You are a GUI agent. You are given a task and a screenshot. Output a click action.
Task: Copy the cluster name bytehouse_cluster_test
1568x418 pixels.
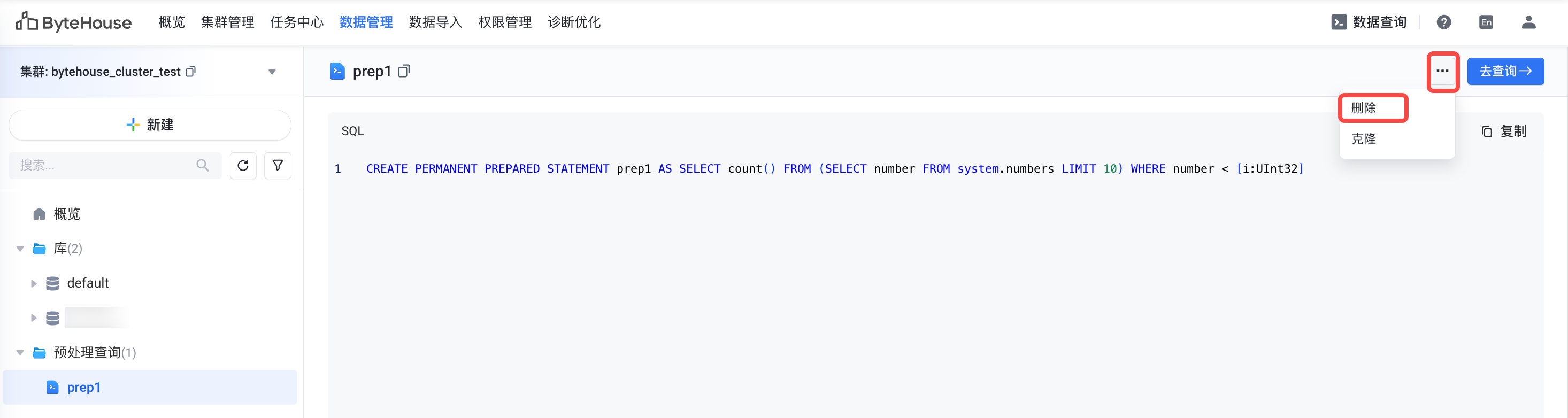(191, 72)
